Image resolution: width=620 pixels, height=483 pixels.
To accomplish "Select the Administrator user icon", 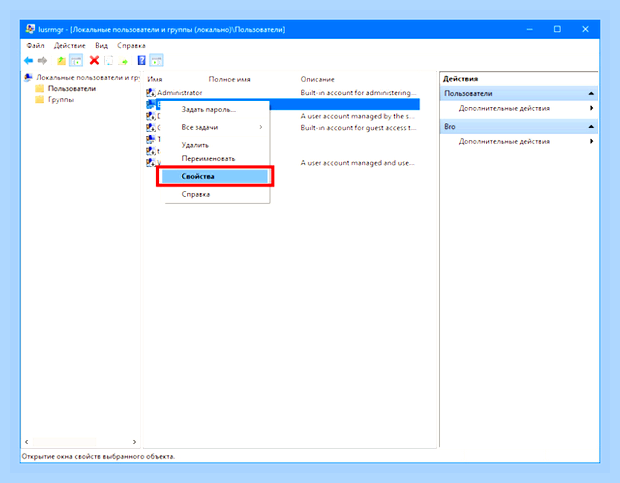I will coord(150,92).
